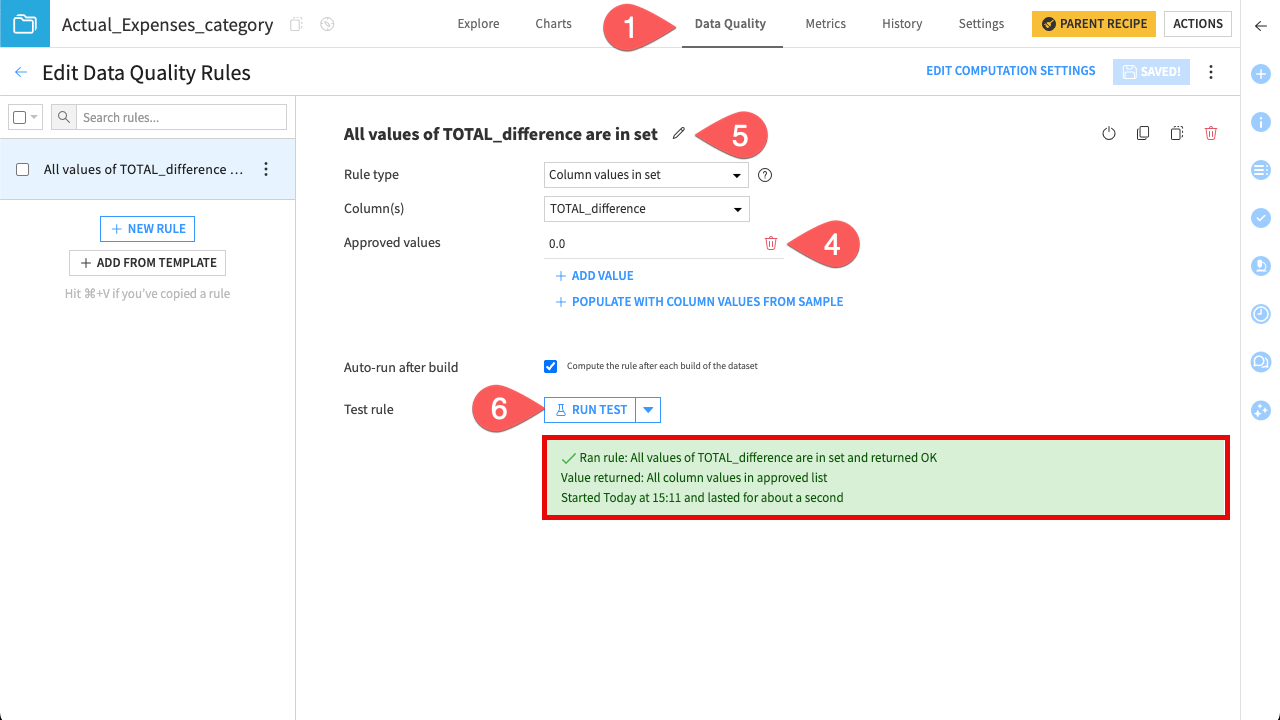The width and height of the screenshot is (1280, 720).
Task: Edit the rule name with the pencil icon
Action: pyautogui.click(x=679, y=132)
